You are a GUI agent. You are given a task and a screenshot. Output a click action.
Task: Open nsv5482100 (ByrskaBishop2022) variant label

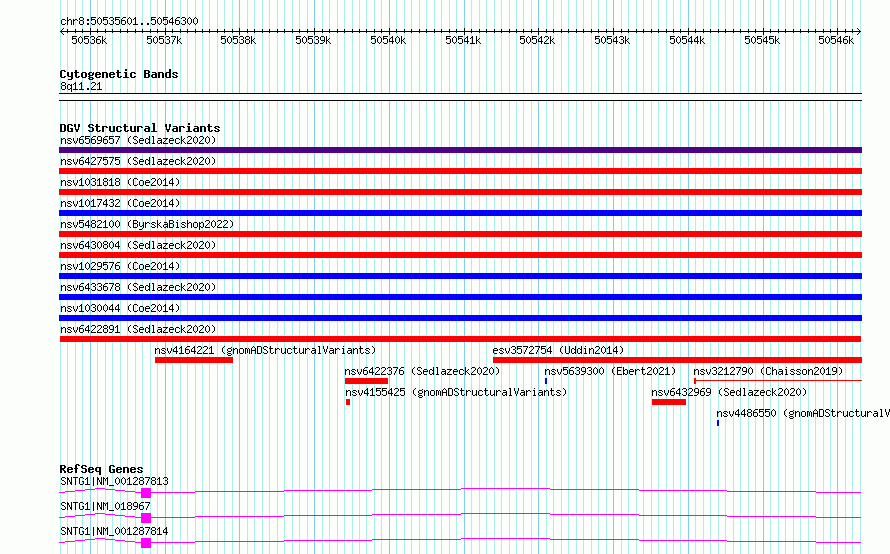147,224
